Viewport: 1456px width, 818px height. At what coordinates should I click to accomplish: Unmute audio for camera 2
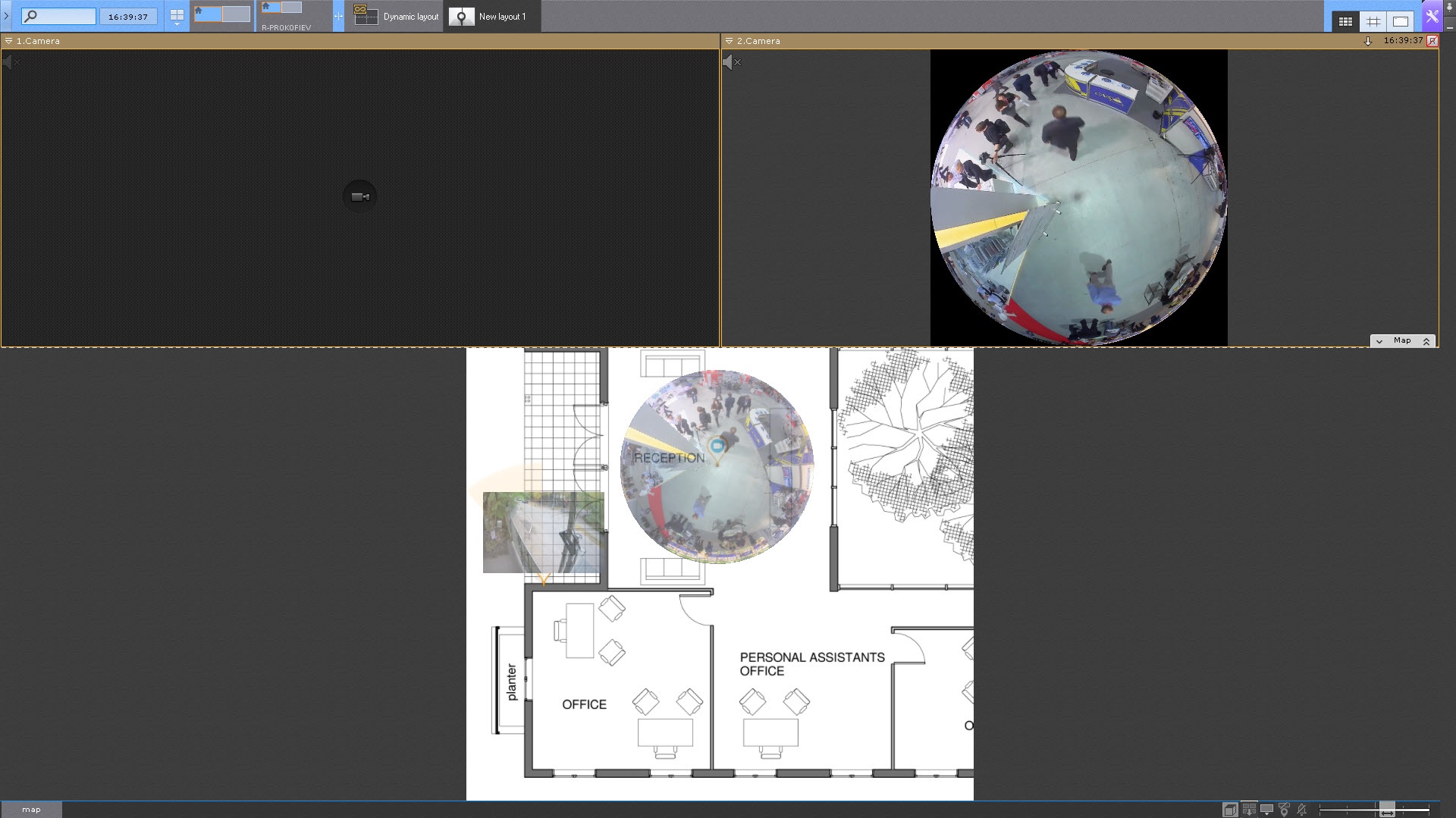731,62
